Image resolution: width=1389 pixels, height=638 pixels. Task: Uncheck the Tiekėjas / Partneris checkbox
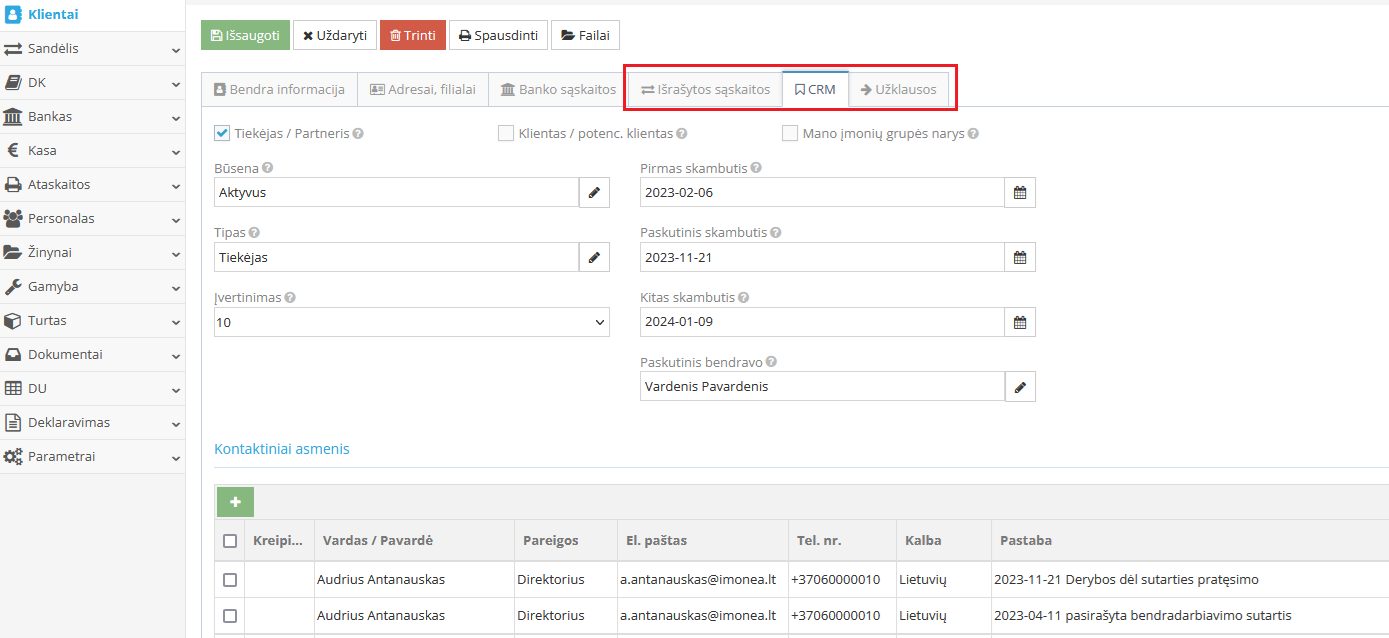tap(223, 133)
